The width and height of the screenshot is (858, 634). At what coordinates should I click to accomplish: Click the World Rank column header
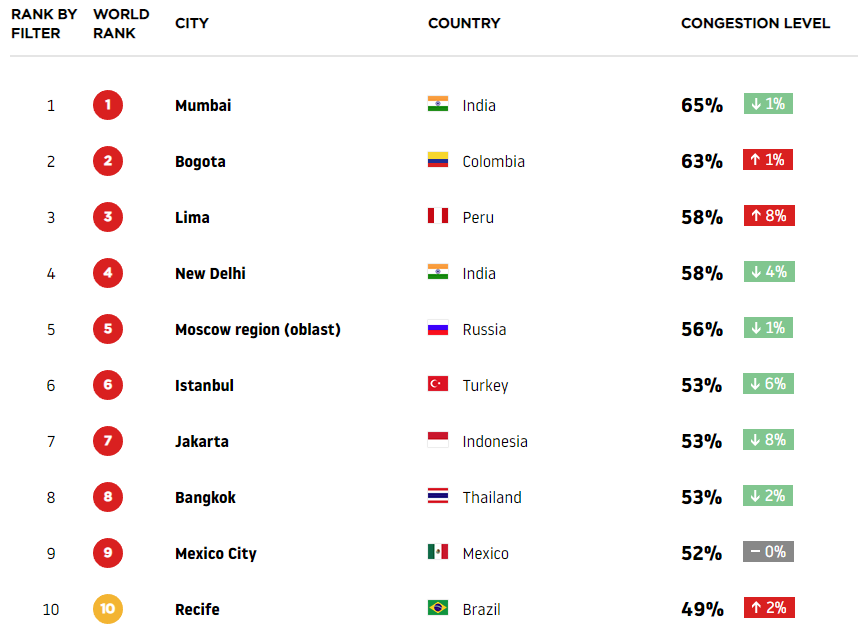click(121, 24)
